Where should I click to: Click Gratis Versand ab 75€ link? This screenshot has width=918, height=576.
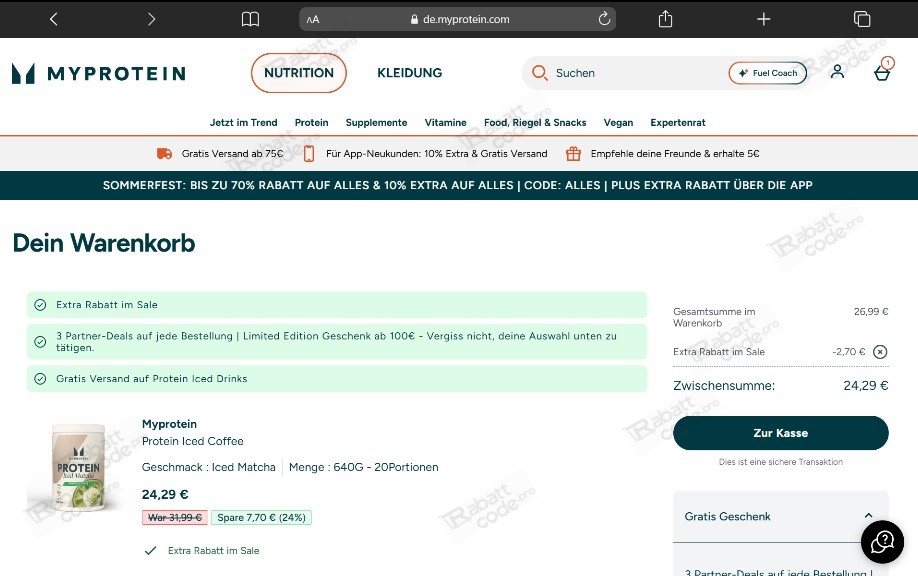[x=232, y=153]
